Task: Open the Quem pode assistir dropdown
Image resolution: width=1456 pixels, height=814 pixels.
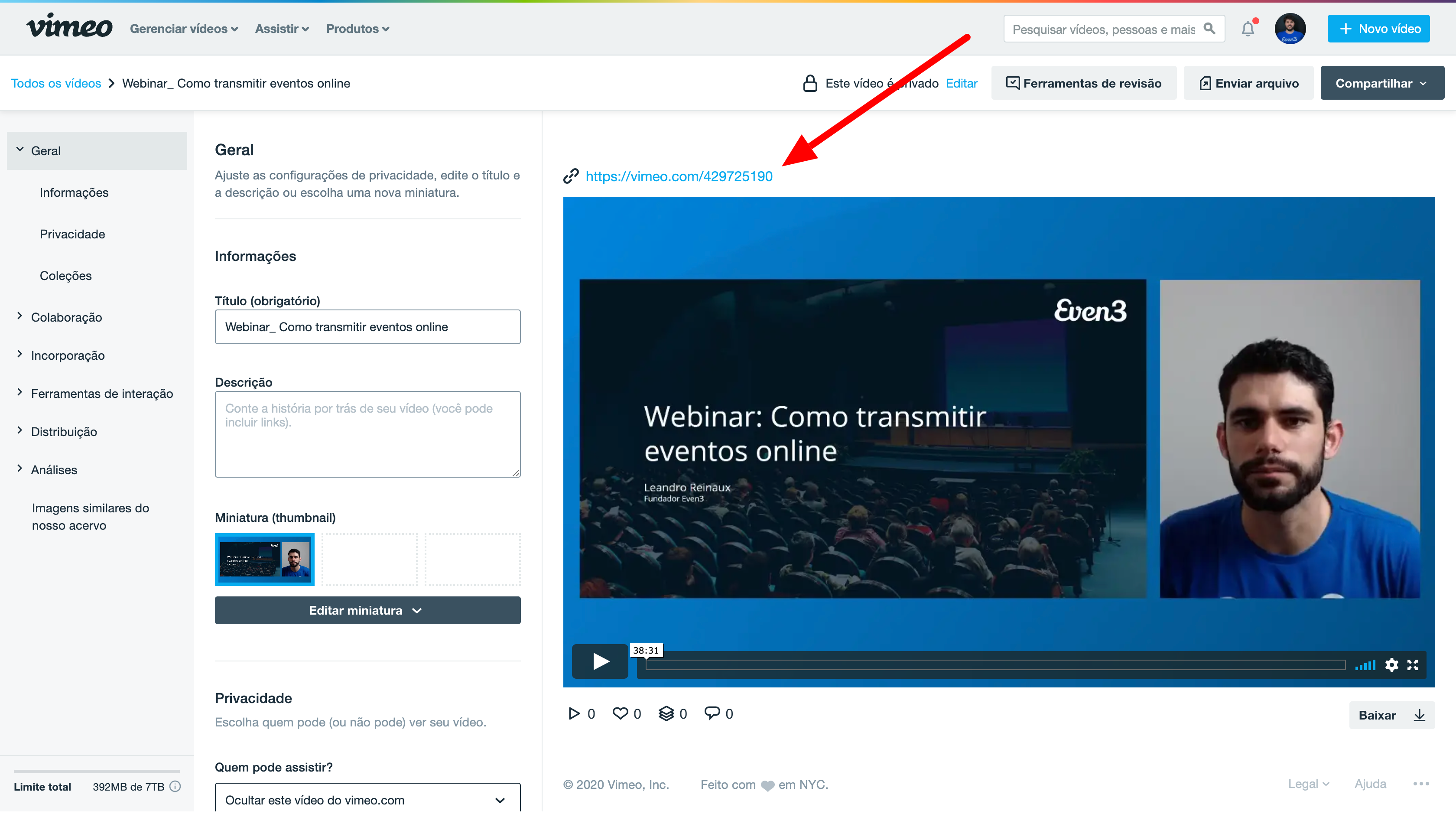Action: click(367, 798)
